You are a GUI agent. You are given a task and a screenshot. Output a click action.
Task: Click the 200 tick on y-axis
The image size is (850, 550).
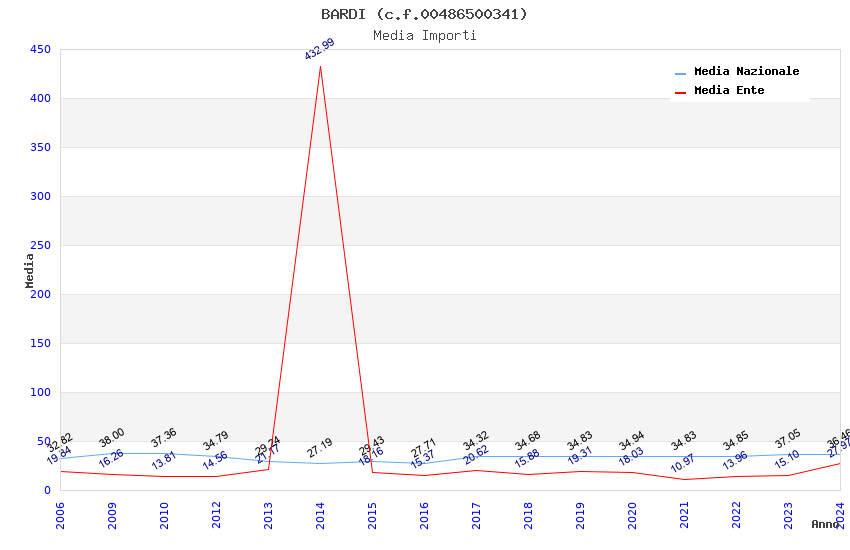[41, 294]
